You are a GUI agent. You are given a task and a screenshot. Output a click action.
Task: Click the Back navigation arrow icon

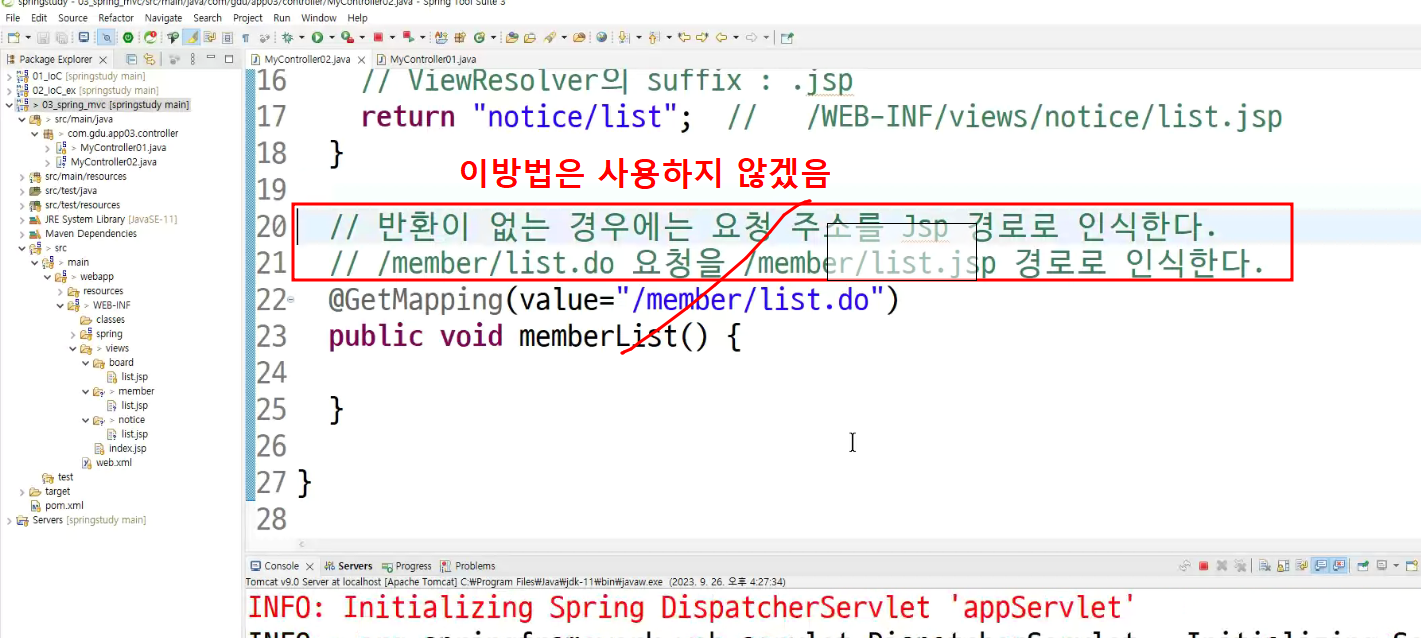point(721,38)
